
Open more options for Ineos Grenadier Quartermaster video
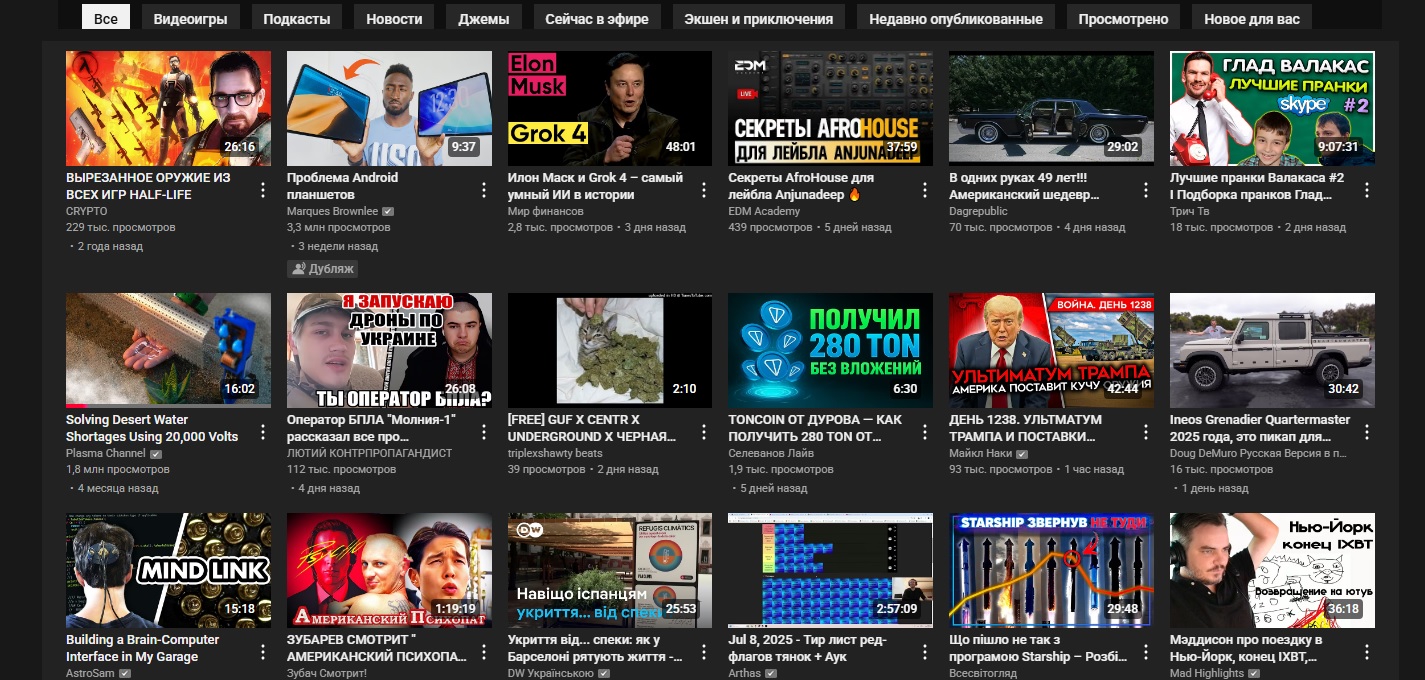point(1367,431)
